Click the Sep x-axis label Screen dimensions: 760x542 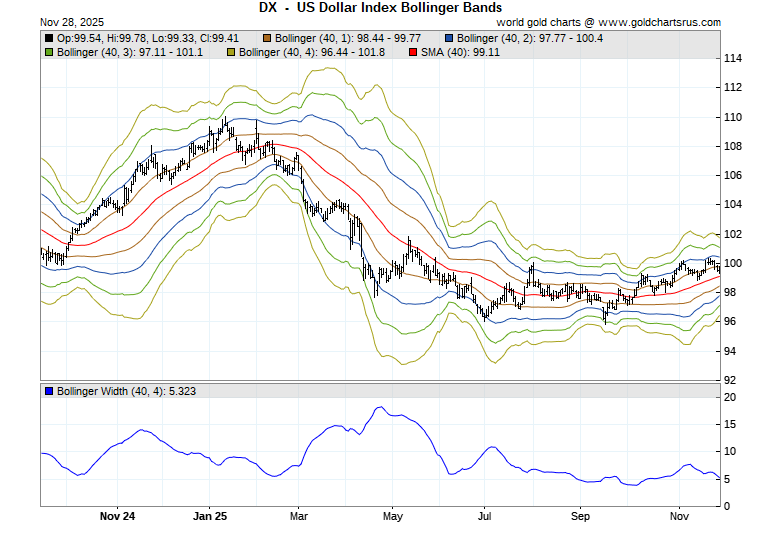pos(580,517)
